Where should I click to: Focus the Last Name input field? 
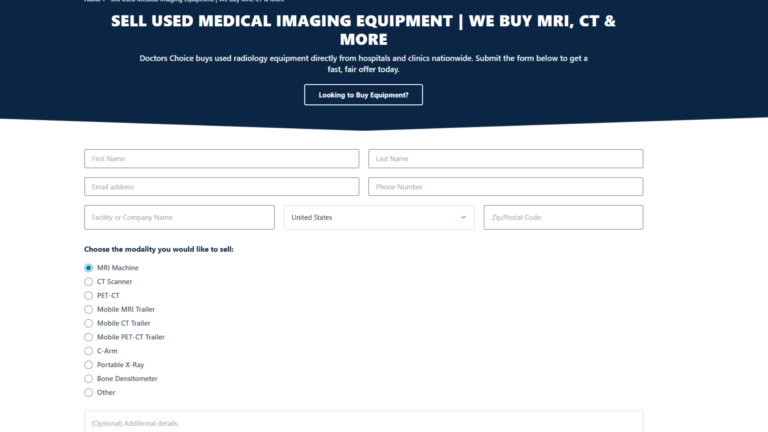505,159
